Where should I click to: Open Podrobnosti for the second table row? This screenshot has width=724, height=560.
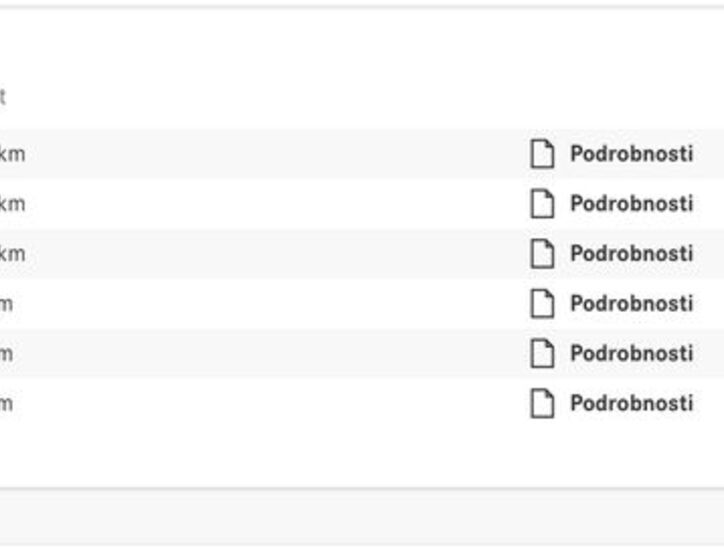[632, 204]
